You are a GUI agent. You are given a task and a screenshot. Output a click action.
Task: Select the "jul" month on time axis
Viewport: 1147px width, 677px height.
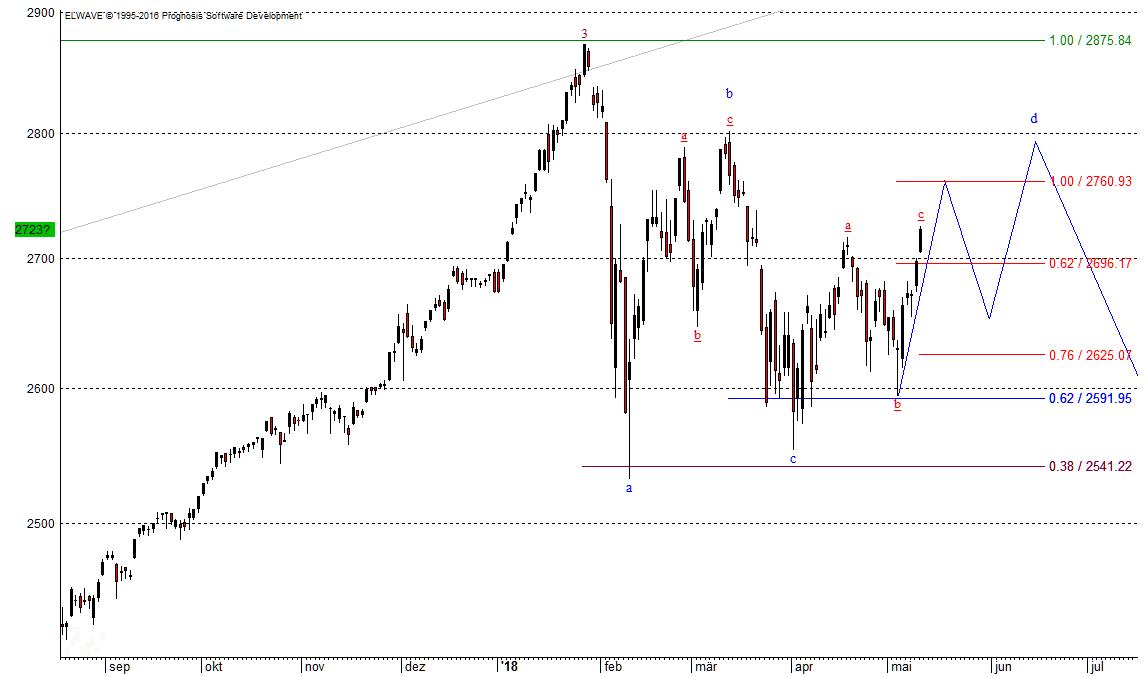tap(1097, 667)
